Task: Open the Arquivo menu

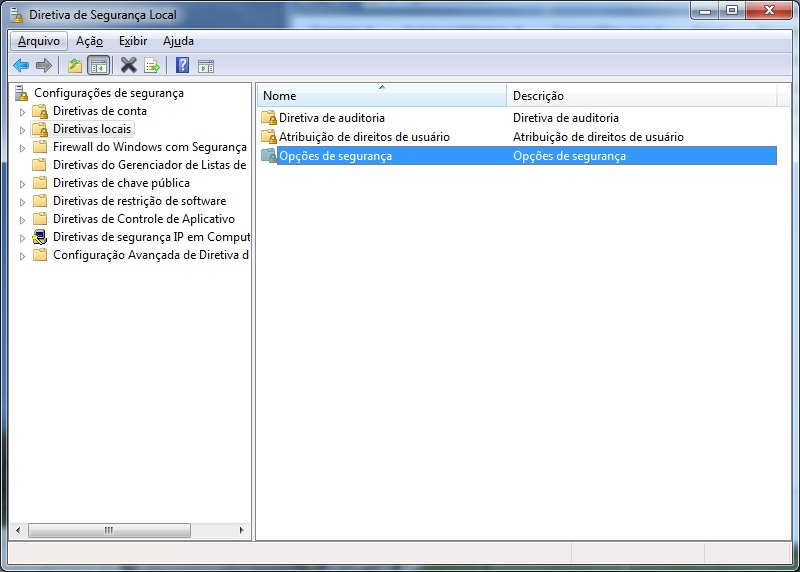Action: [39, 41]
